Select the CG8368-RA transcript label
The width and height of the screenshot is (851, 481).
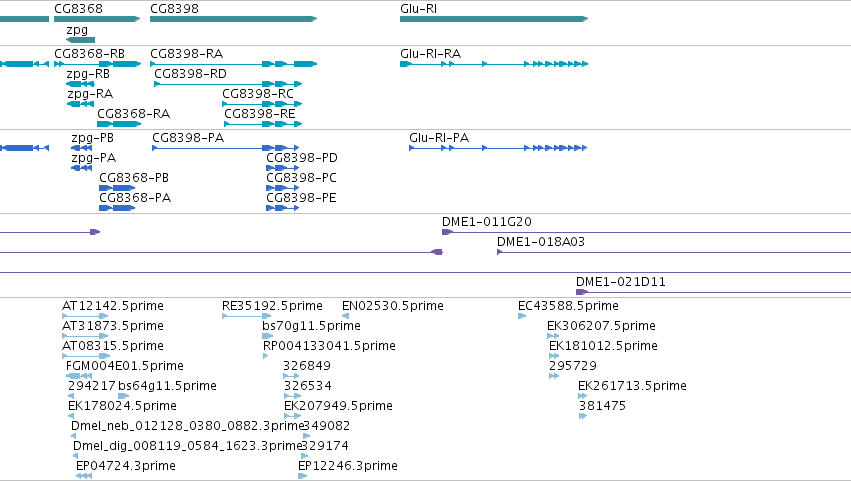[x=134, y=114]
